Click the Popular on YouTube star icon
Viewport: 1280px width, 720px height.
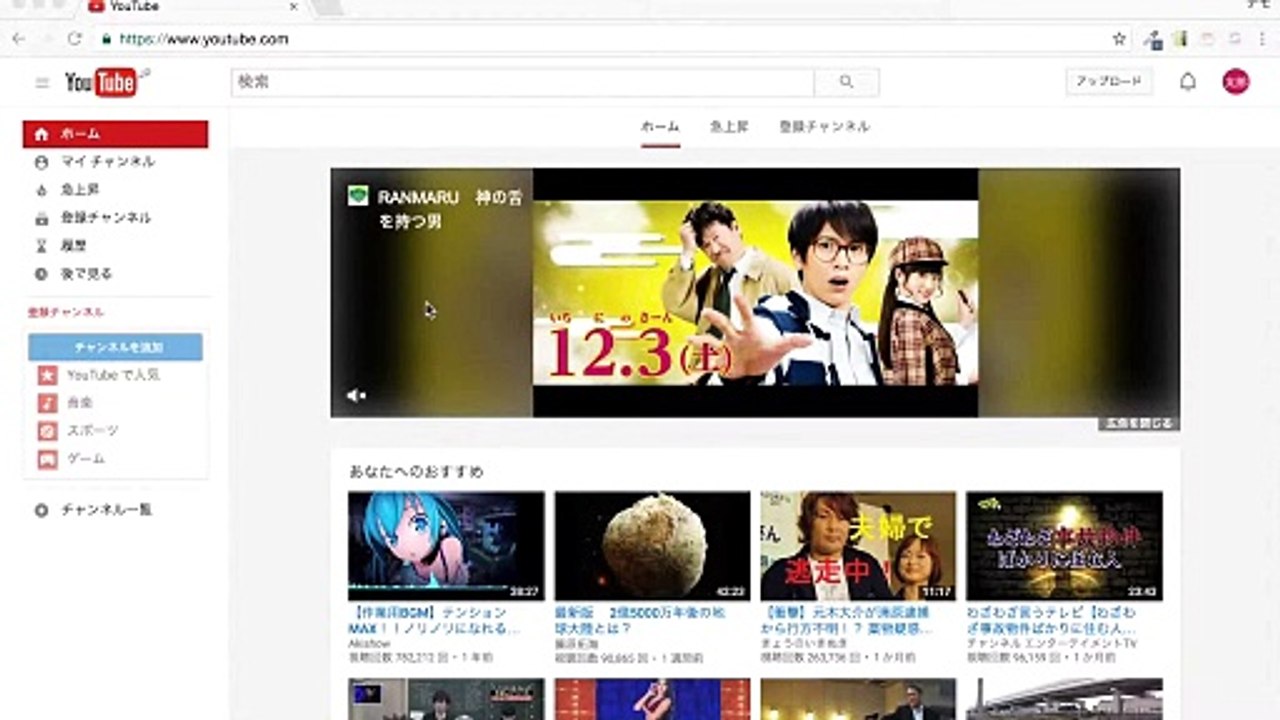[47, 375]
